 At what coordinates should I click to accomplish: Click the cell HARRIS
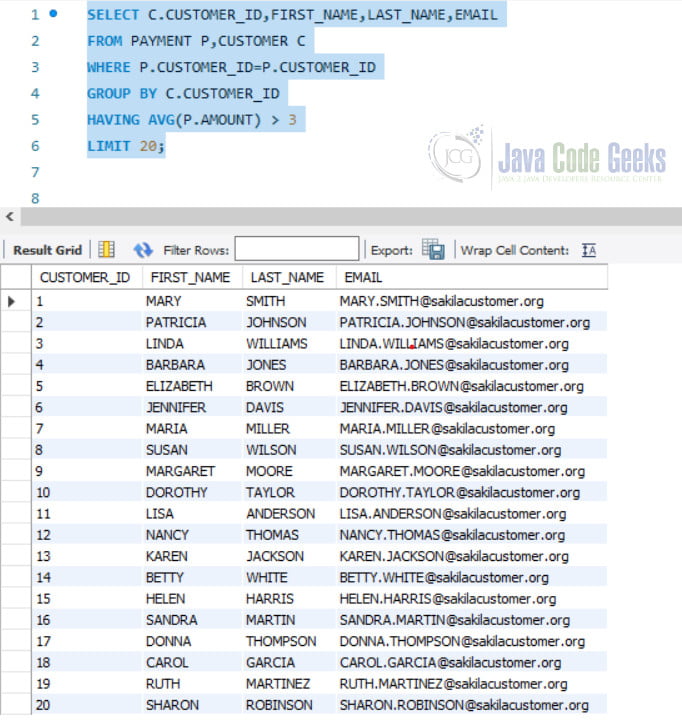point(270,599)
